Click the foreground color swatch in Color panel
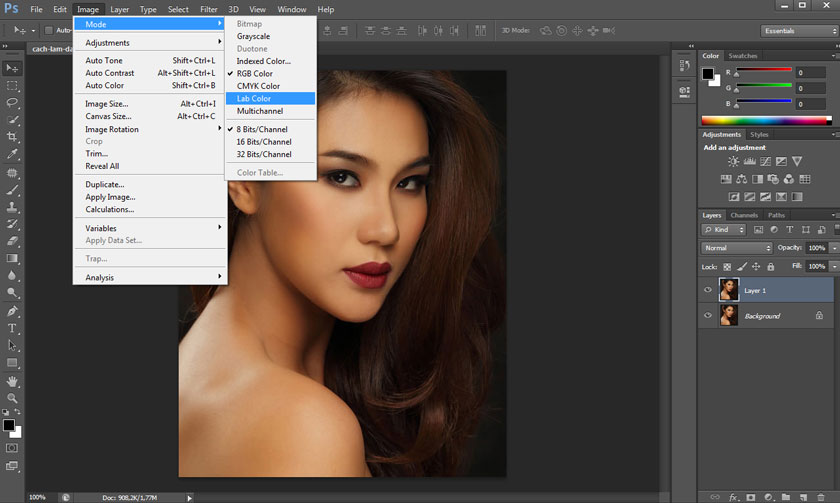The image size is (840, 503). tap(708, 74)
